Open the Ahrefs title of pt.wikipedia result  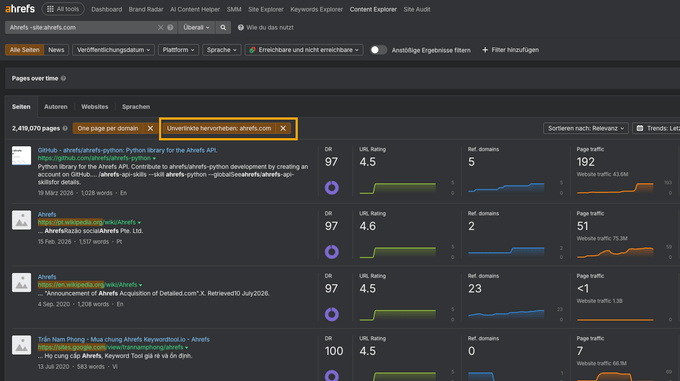pyautogui.click(x=47, y=215)
